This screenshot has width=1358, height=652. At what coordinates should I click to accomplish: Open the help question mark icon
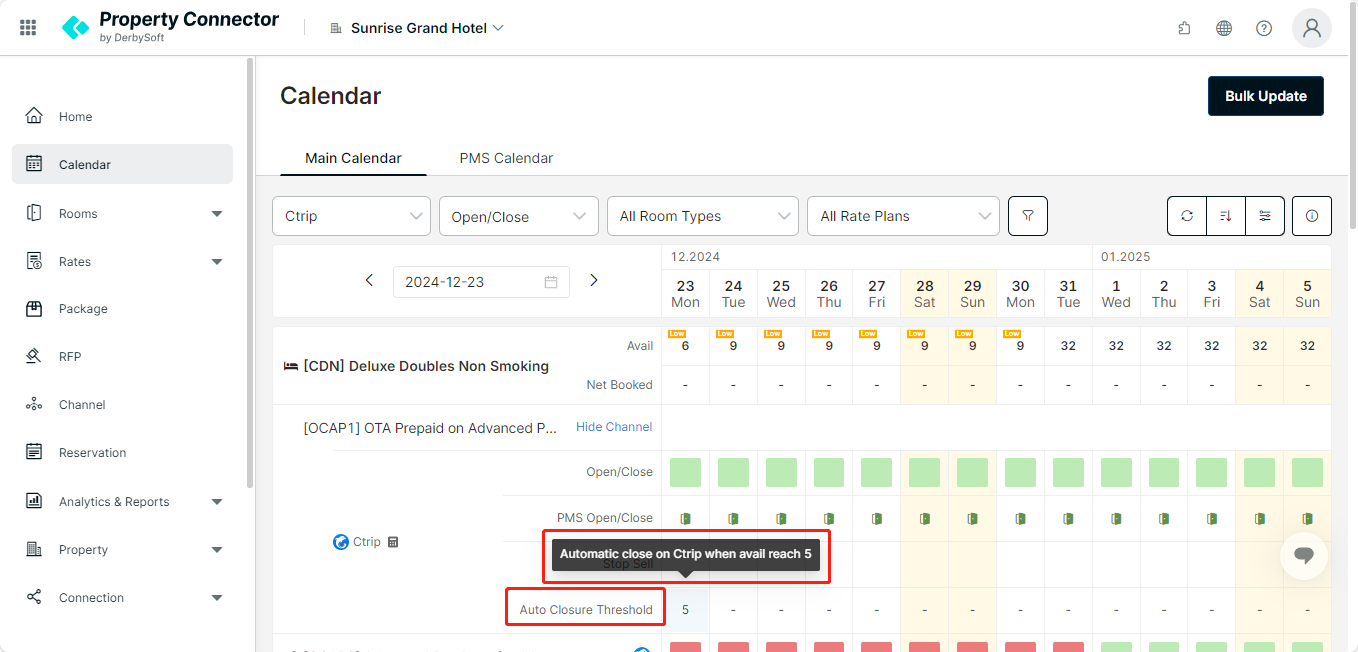point(1264,28)
